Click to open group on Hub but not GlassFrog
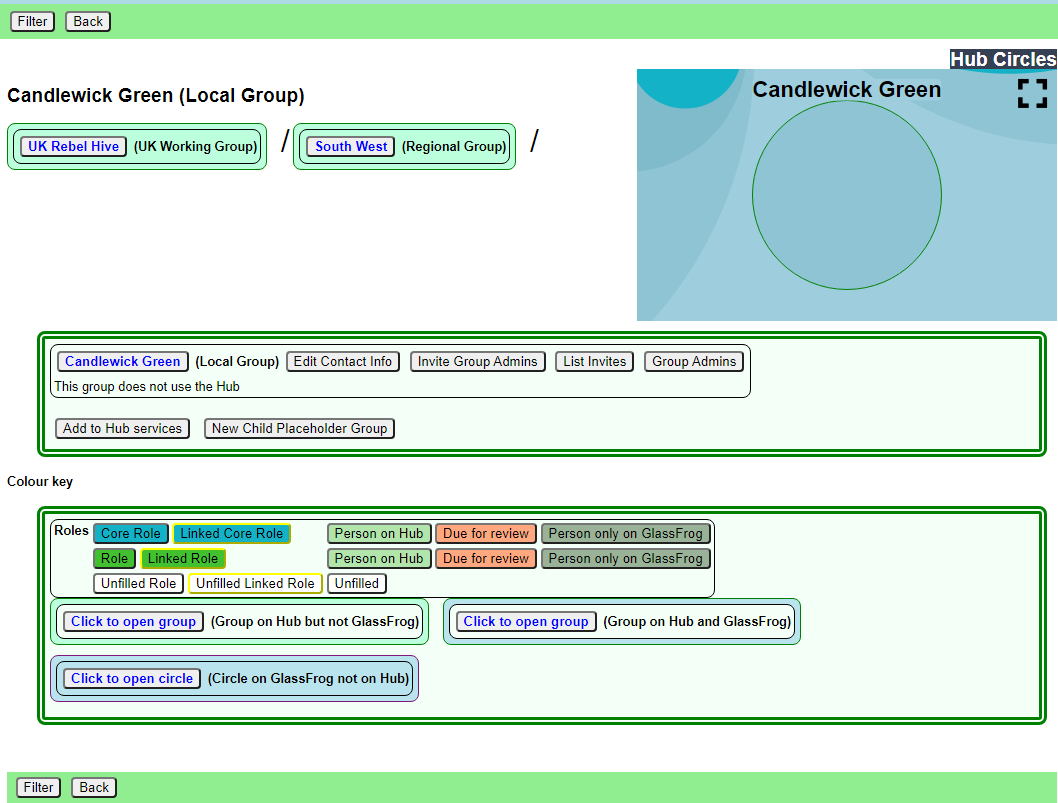Image resolution: width=1058 pixels, height=803 pixels. (x=134, y=621)
